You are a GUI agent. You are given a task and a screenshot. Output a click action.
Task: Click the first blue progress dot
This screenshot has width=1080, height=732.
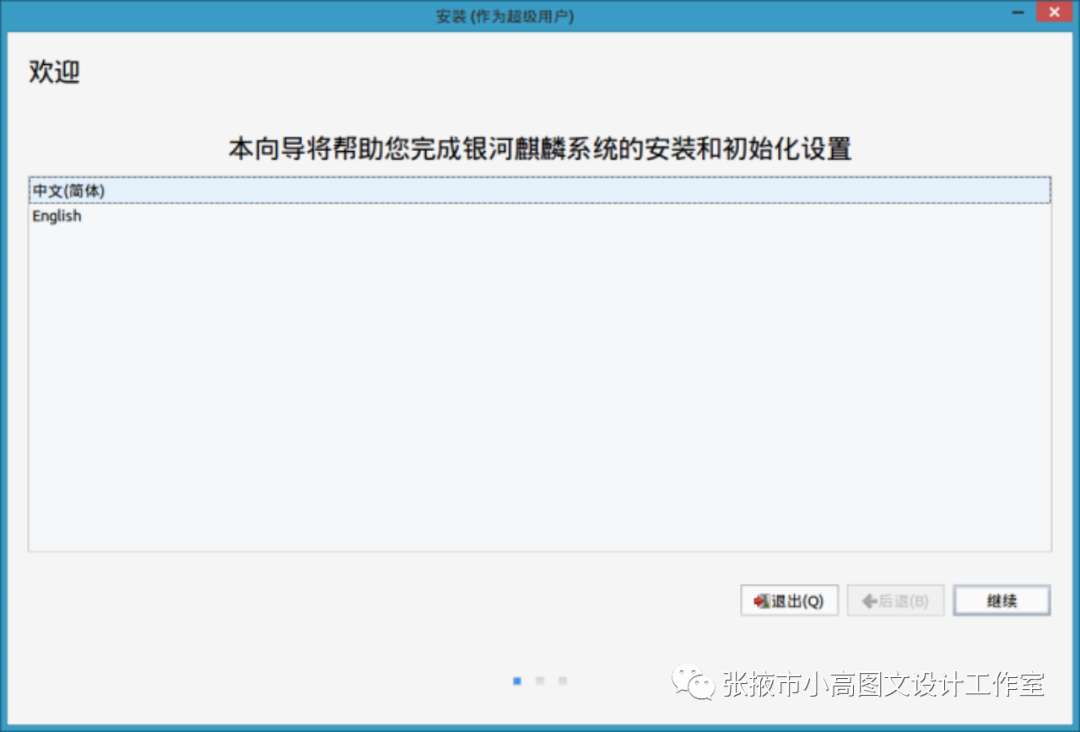click(x=517, y=681)
